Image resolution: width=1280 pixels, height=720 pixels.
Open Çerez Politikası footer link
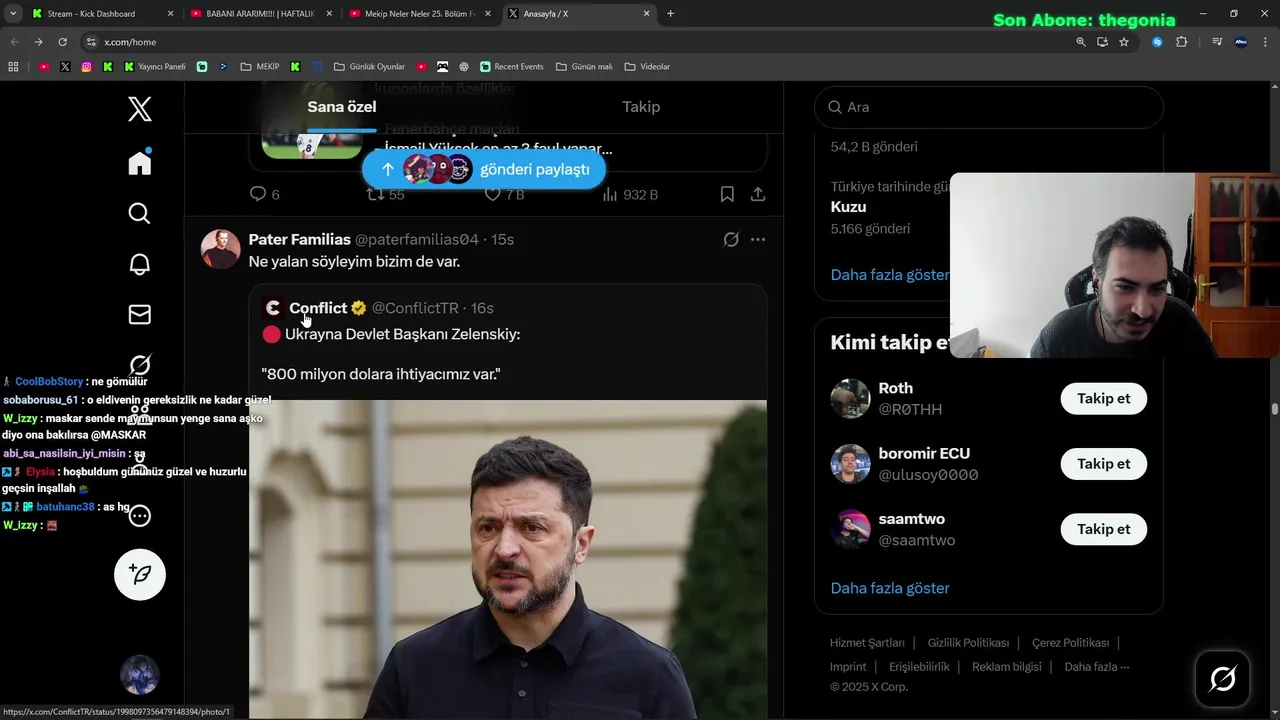[x=1070, y=643]
